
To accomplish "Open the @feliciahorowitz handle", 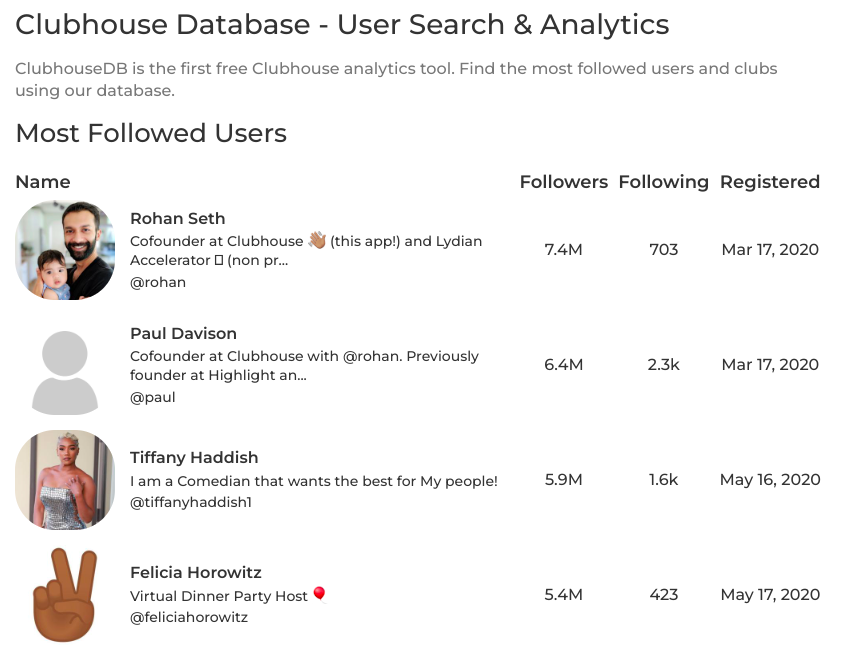I will pos(189,617).
